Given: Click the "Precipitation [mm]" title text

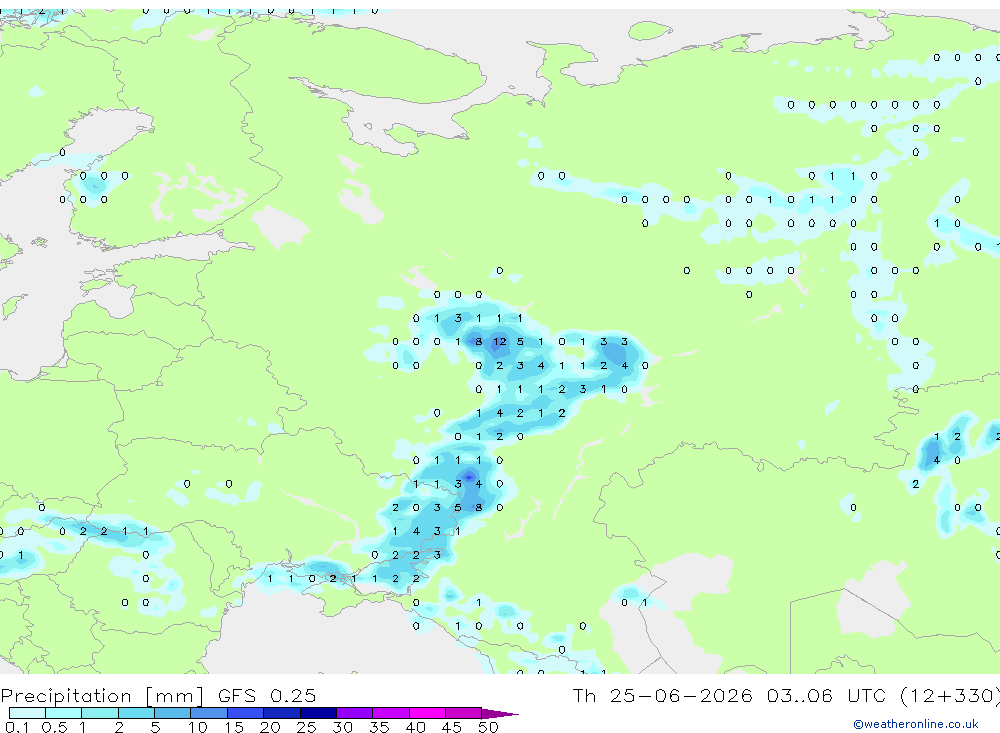Looking at the screenshot, I should pyautogui.click(x=102, y=697).
